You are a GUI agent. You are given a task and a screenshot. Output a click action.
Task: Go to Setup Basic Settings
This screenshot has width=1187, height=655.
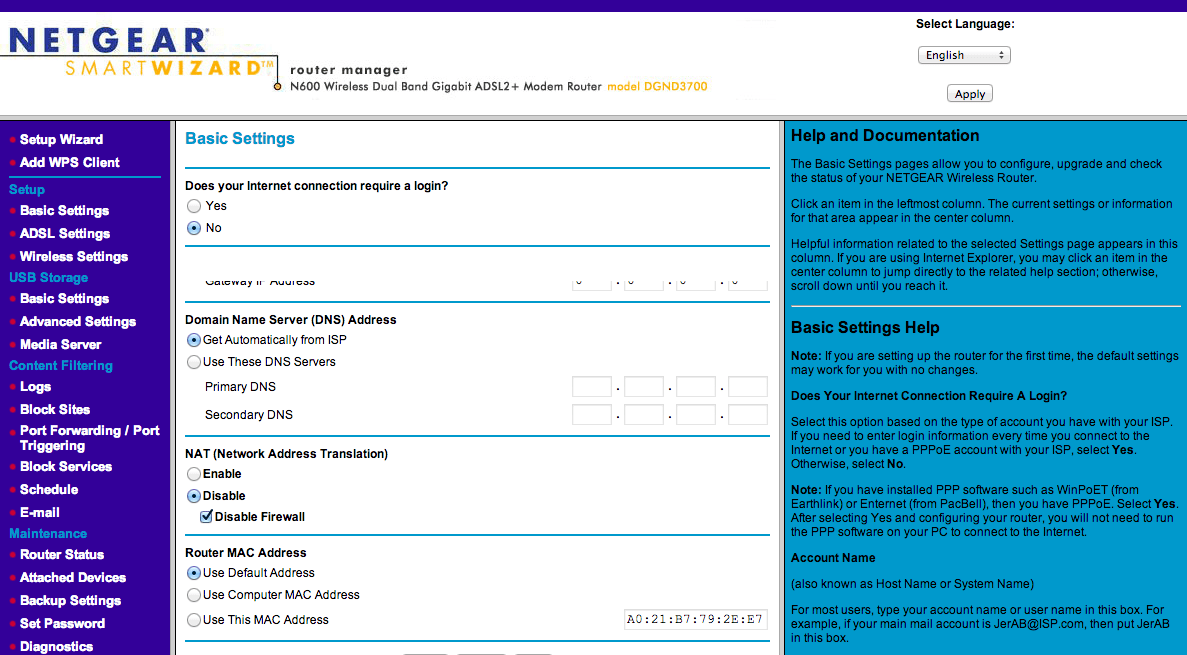[x=64, y=211]
